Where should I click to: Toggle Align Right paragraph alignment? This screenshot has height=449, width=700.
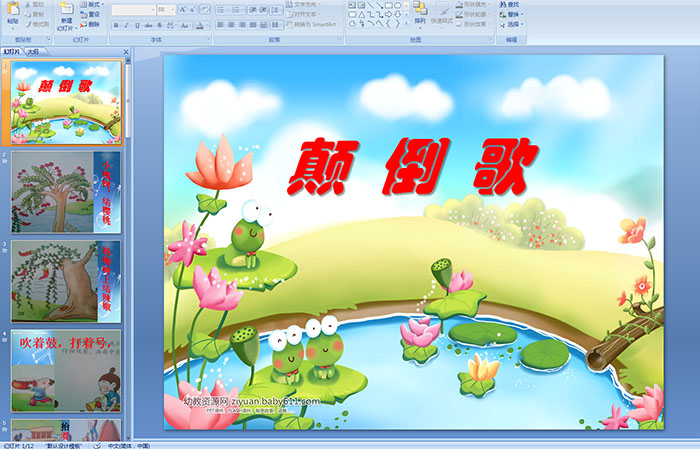point(242,25)
